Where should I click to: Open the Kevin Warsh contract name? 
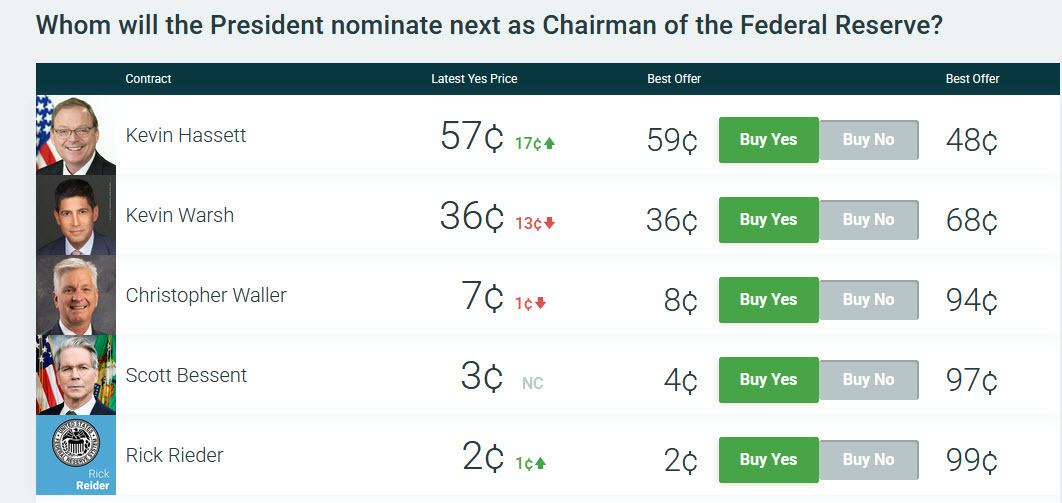(x=180, y=215)
